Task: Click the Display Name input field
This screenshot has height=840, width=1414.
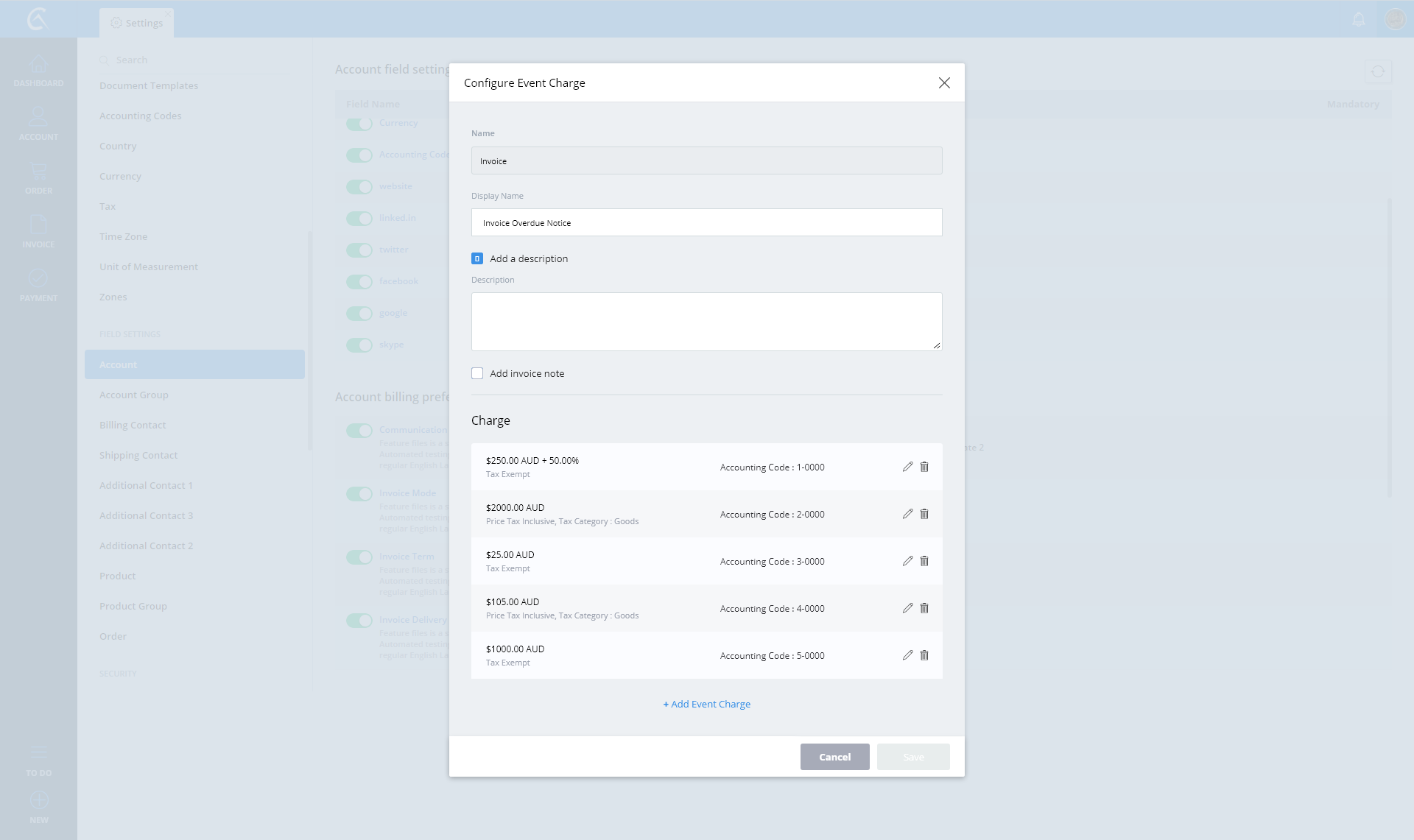Action: point(706,222)
